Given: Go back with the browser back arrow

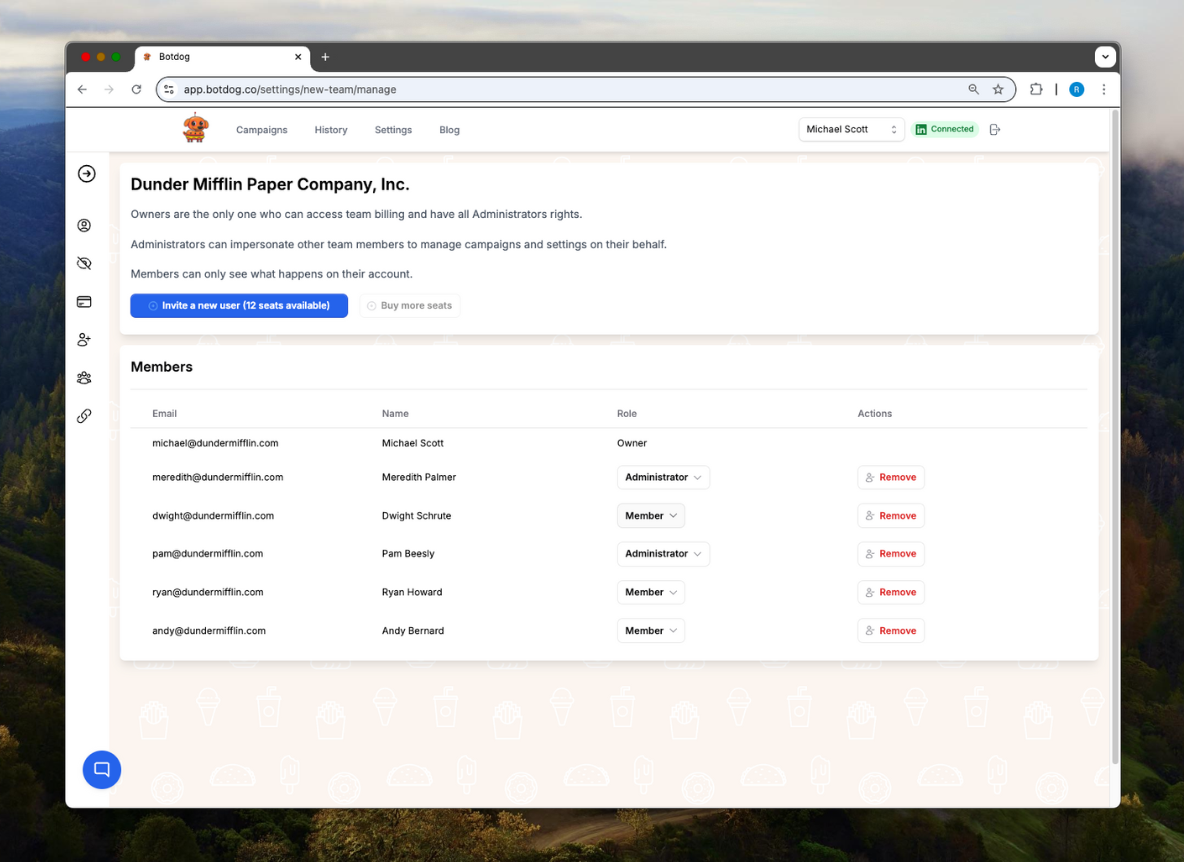Looking at the screenshot, I should 82,89.
